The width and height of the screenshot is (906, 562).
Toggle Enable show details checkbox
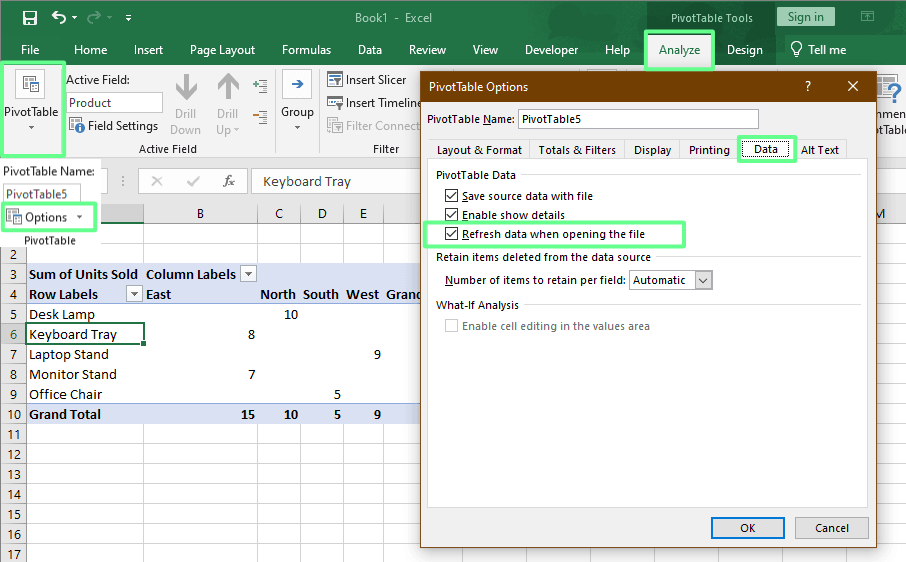(452, 215)
